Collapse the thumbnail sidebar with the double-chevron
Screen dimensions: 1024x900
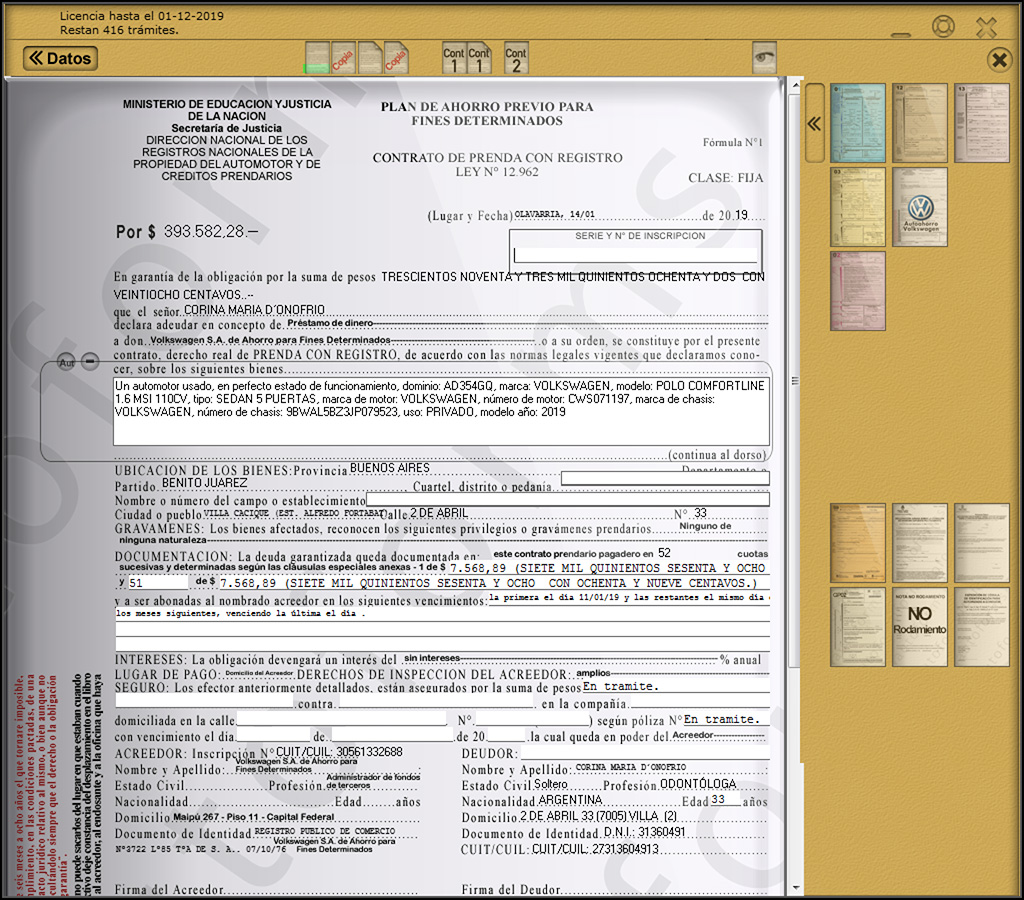(814, 122)
